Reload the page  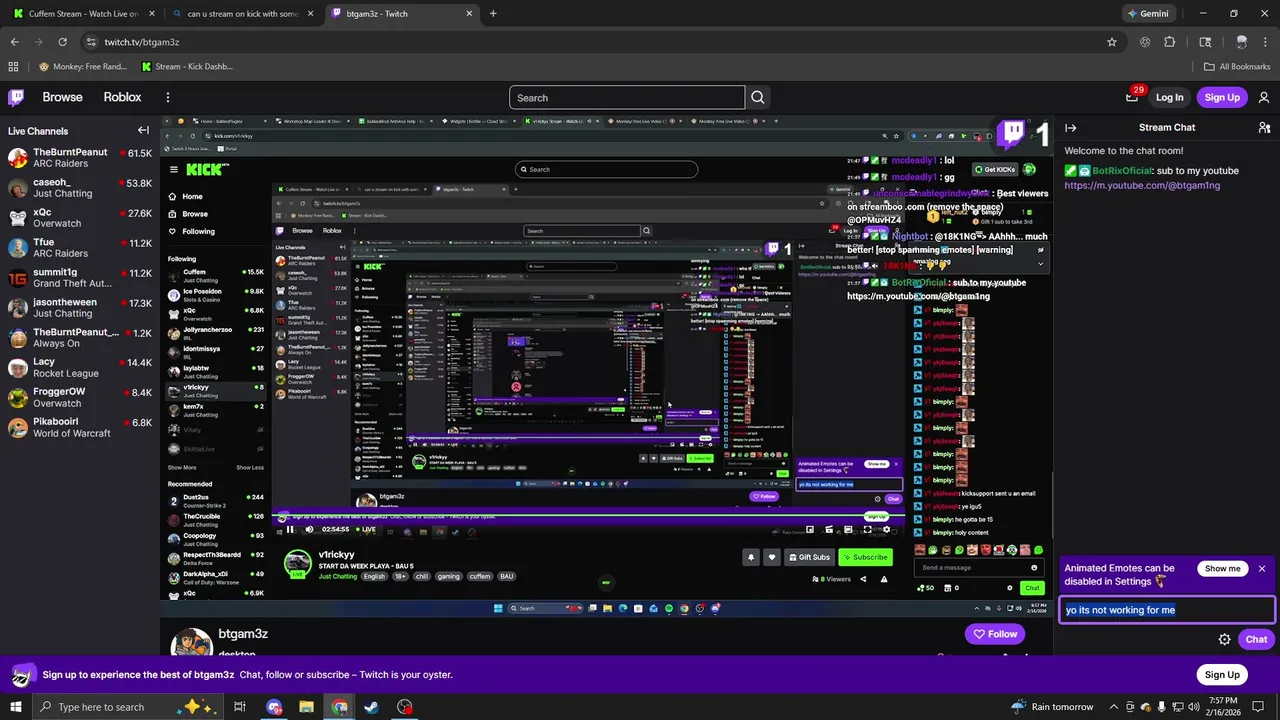coord(62,42)
